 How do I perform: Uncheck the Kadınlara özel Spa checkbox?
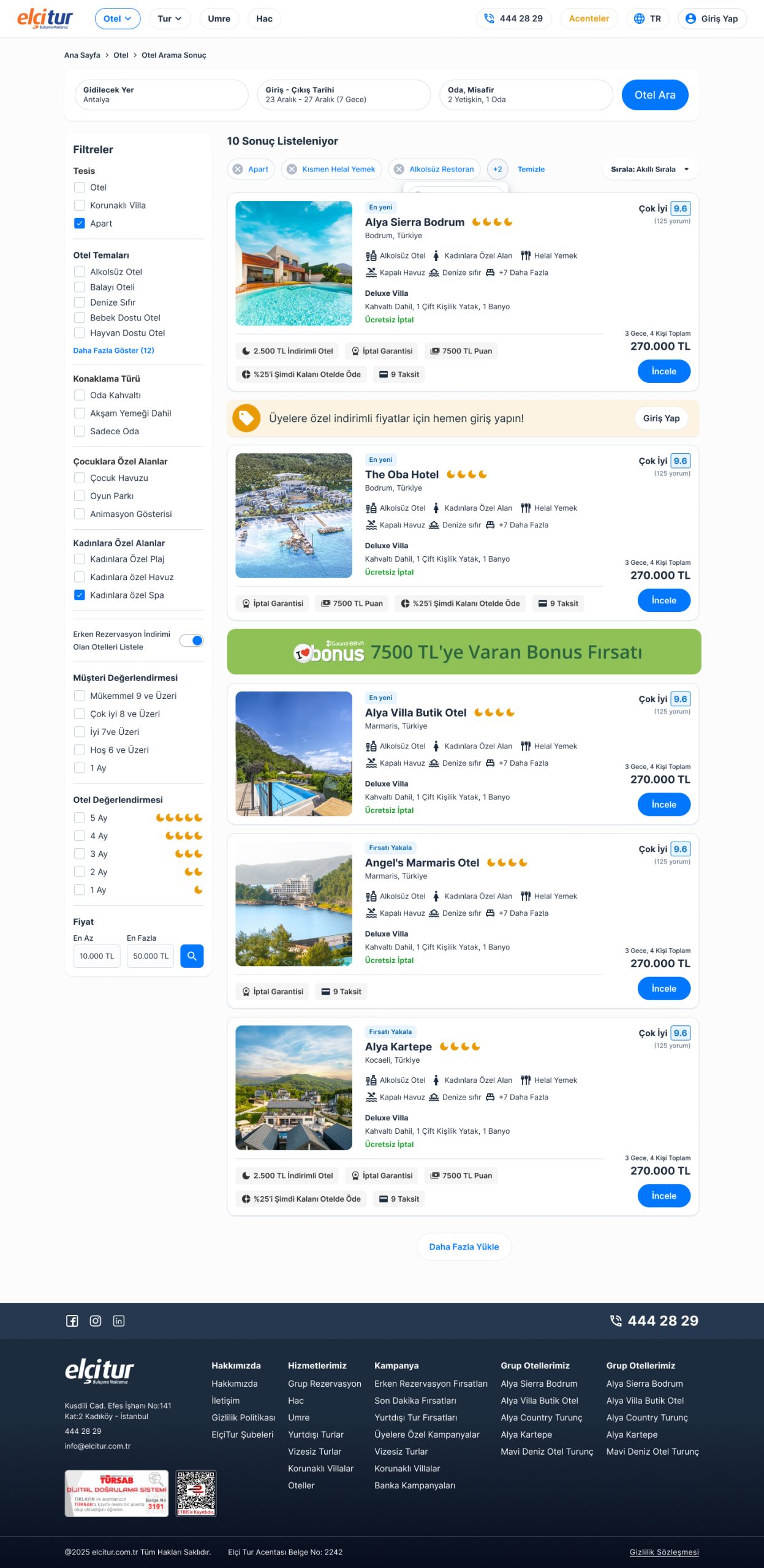pos(79,595)
